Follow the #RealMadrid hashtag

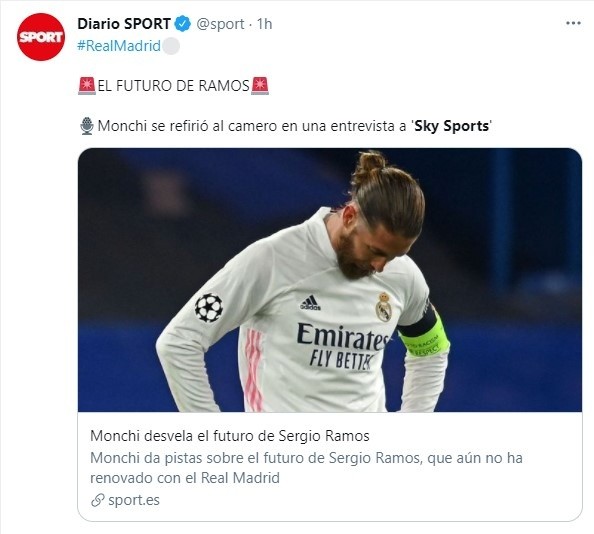tap(119, 46)
